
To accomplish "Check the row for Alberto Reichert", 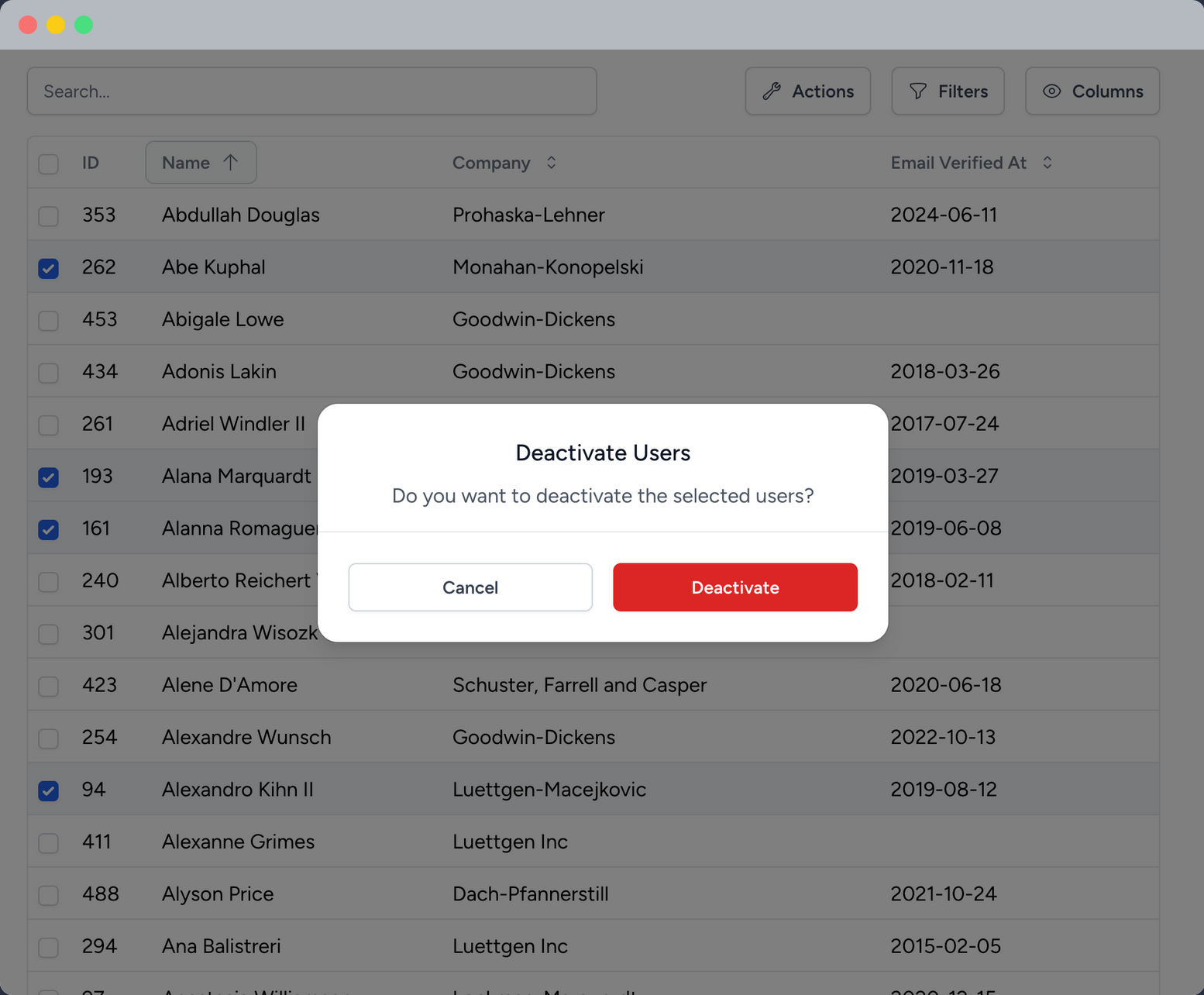I will 49,581.
